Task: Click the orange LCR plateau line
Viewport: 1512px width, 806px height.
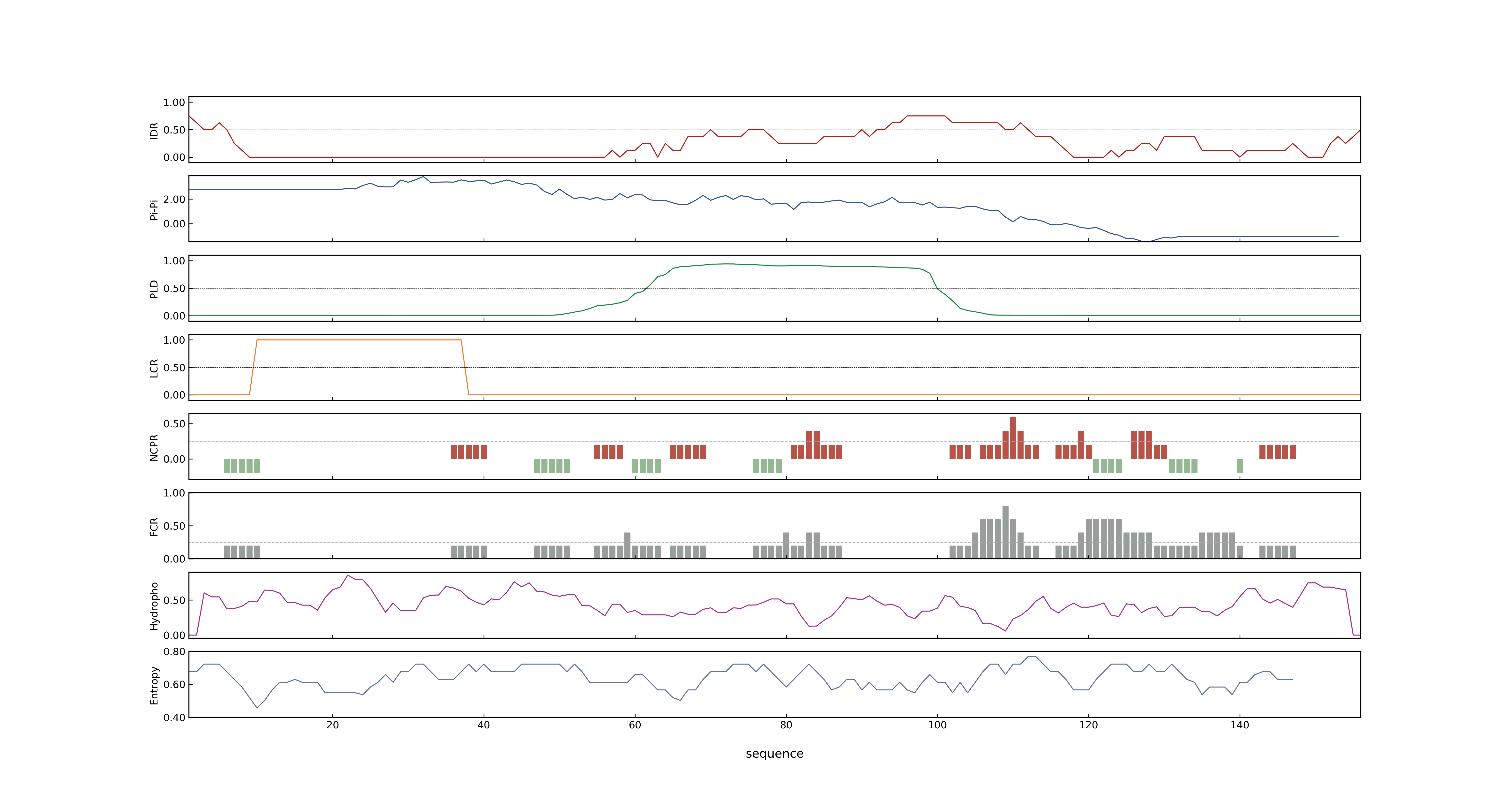Action: (359, 340)
